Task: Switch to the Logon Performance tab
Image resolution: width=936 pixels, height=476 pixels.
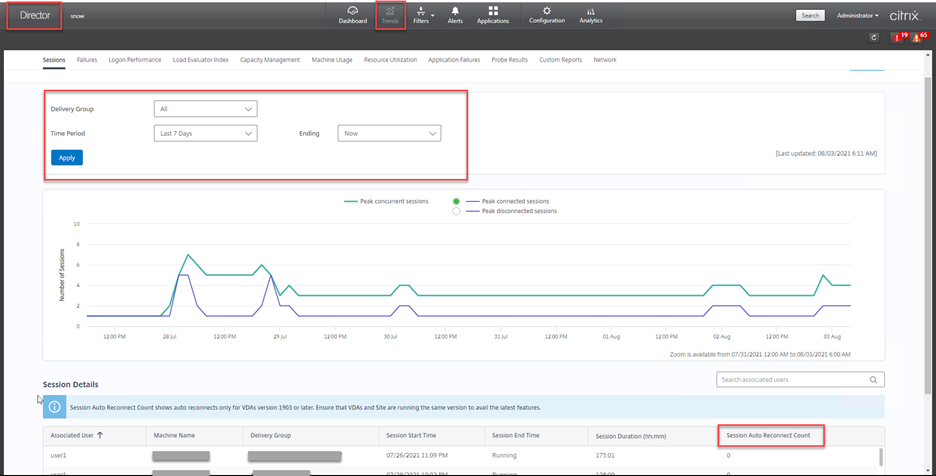Action: [135, 60]
